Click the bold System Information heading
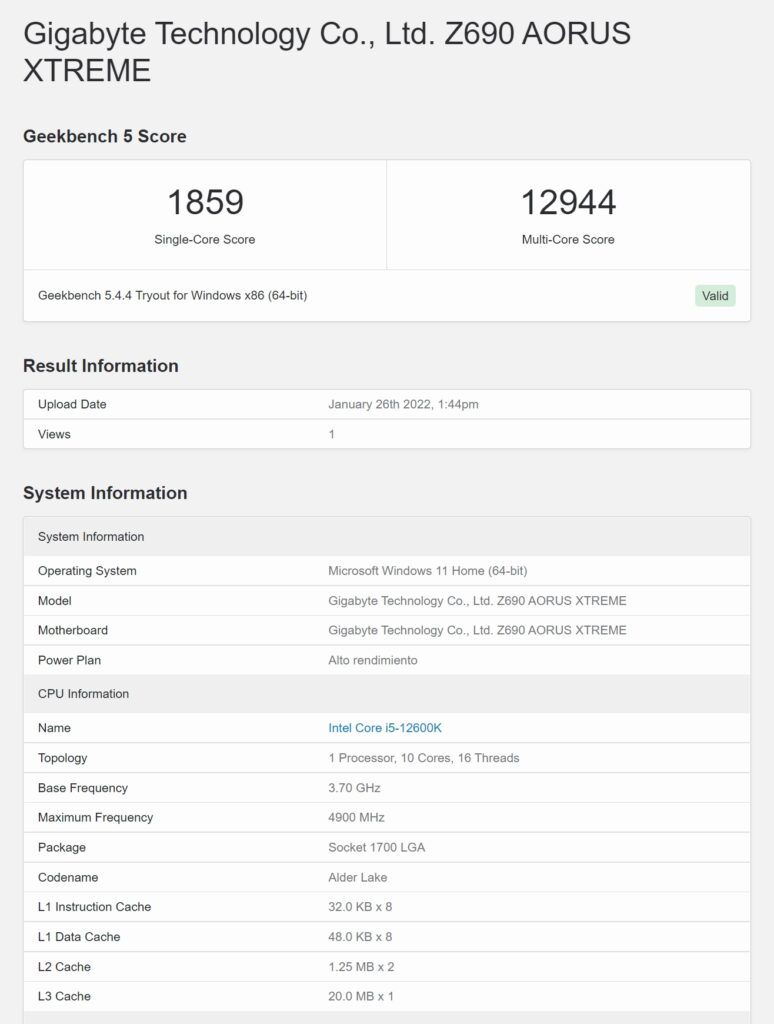Screen dimensions: 774x1024 (x=105, y=493)
